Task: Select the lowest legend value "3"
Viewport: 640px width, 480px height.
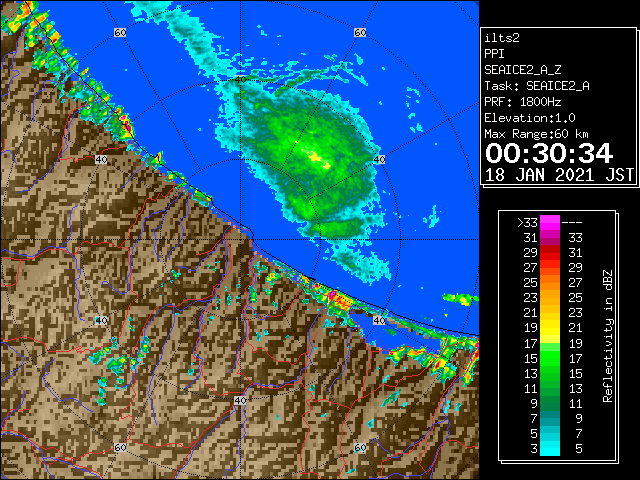Action: click(x=534, y=449)
